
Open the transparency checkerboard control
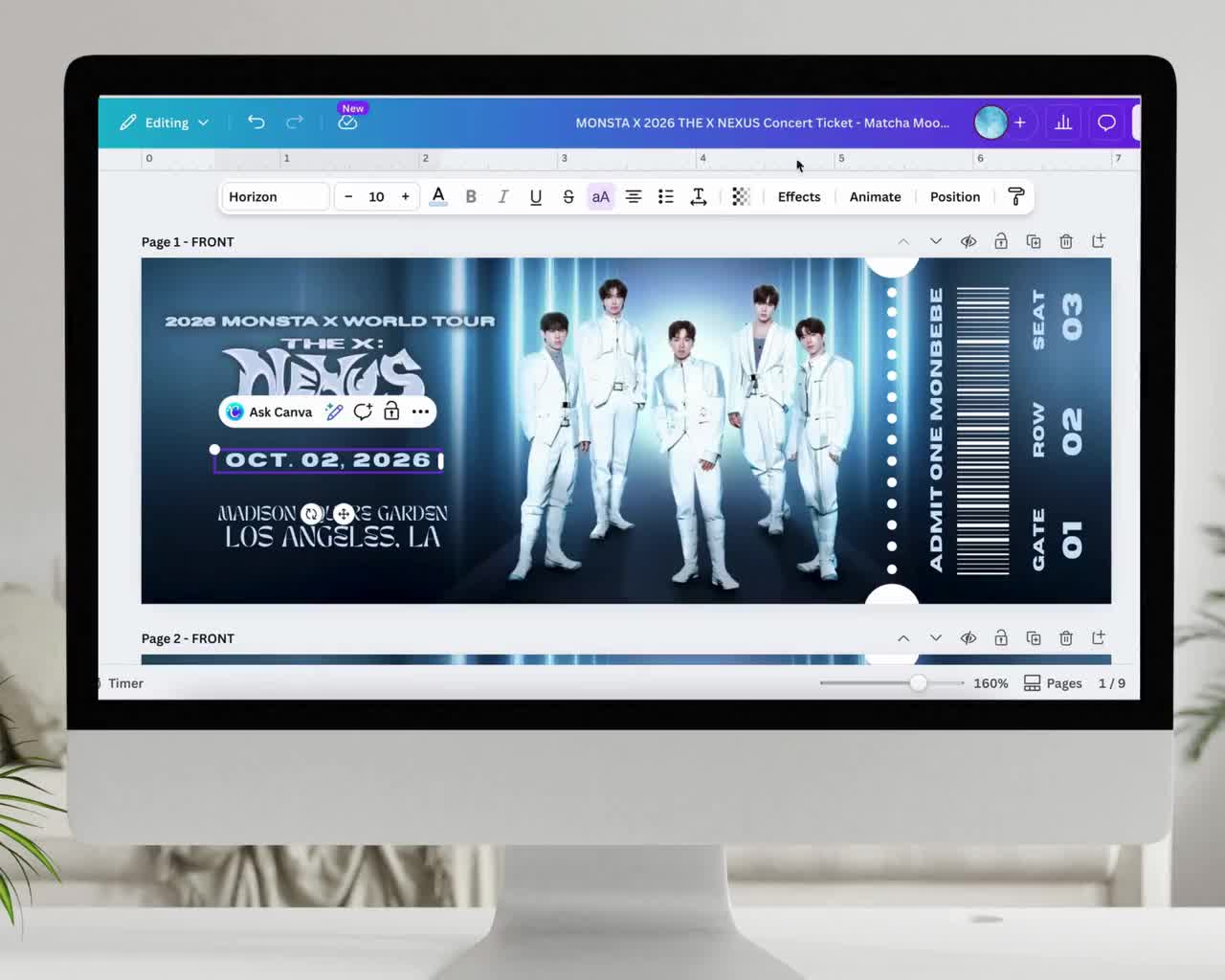click(x=741, y=196)
